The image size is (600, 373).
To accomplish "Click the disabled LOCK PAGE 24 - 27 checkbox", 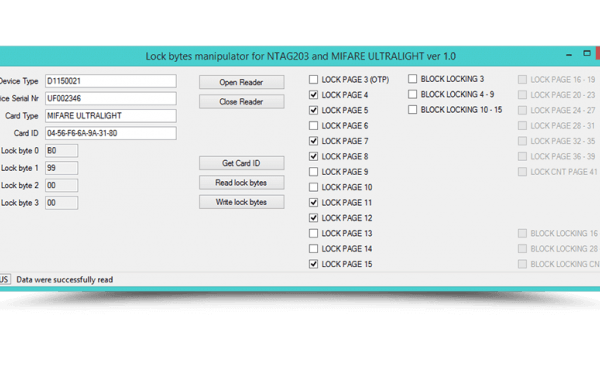I will tap(522, 110).
